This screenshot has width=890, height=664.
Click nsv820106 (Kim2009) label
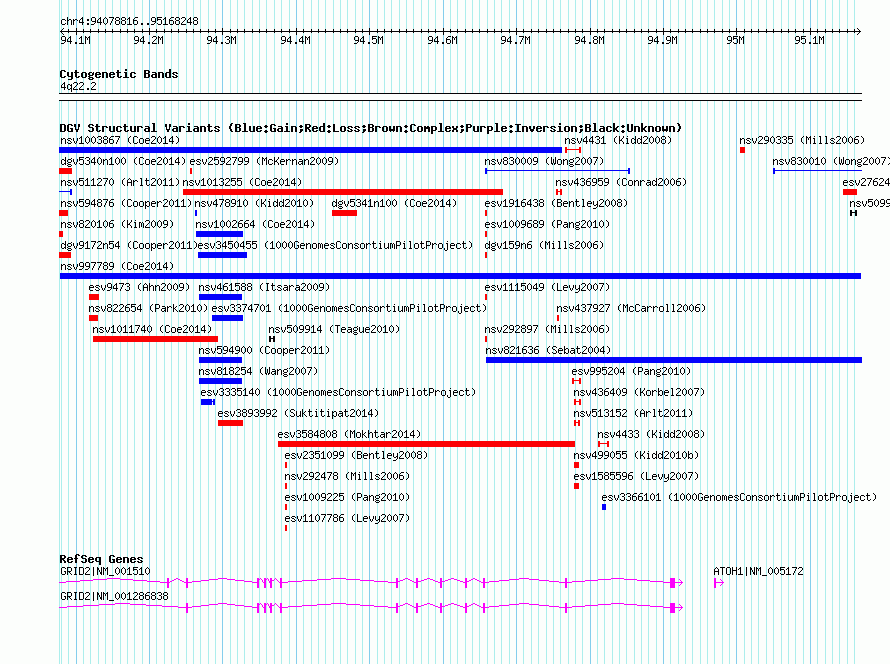coord(117,224)
